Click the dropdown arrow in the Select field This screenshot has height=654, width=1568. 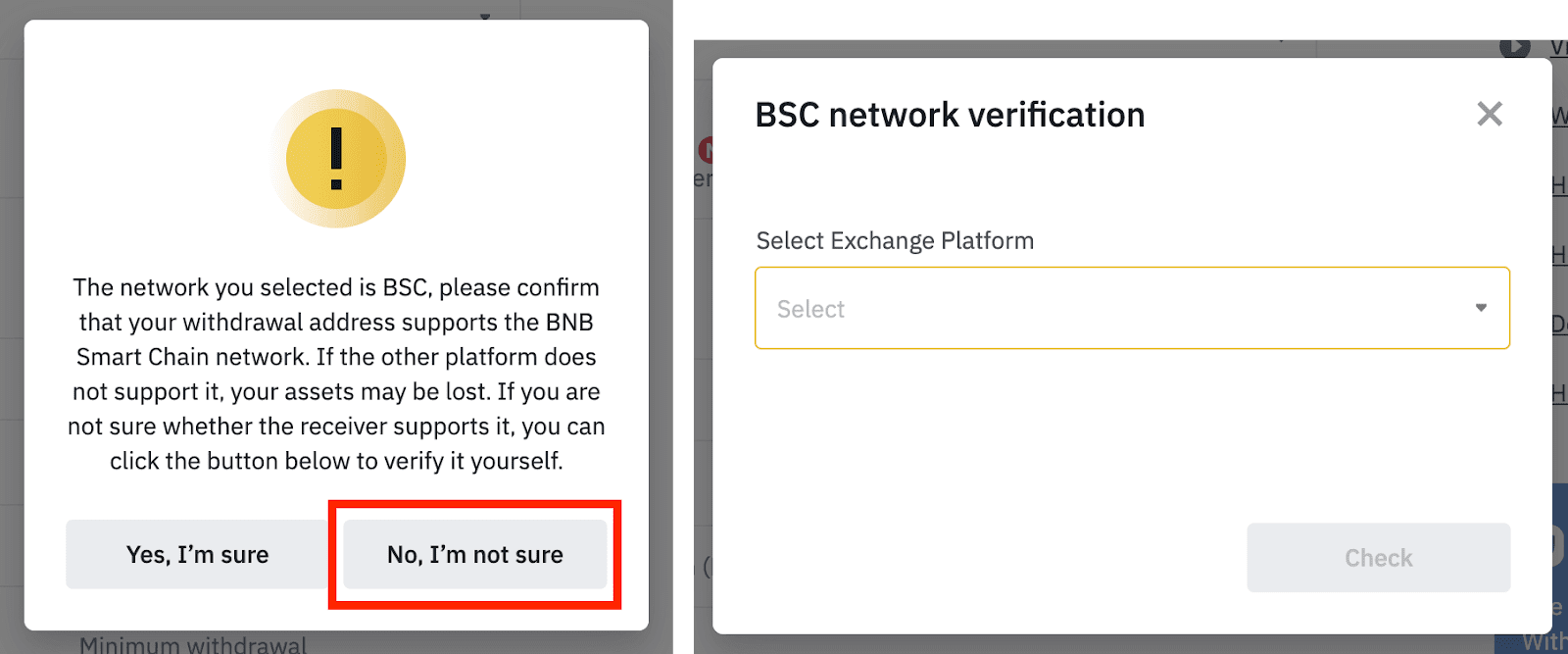tap(1481, 308)
